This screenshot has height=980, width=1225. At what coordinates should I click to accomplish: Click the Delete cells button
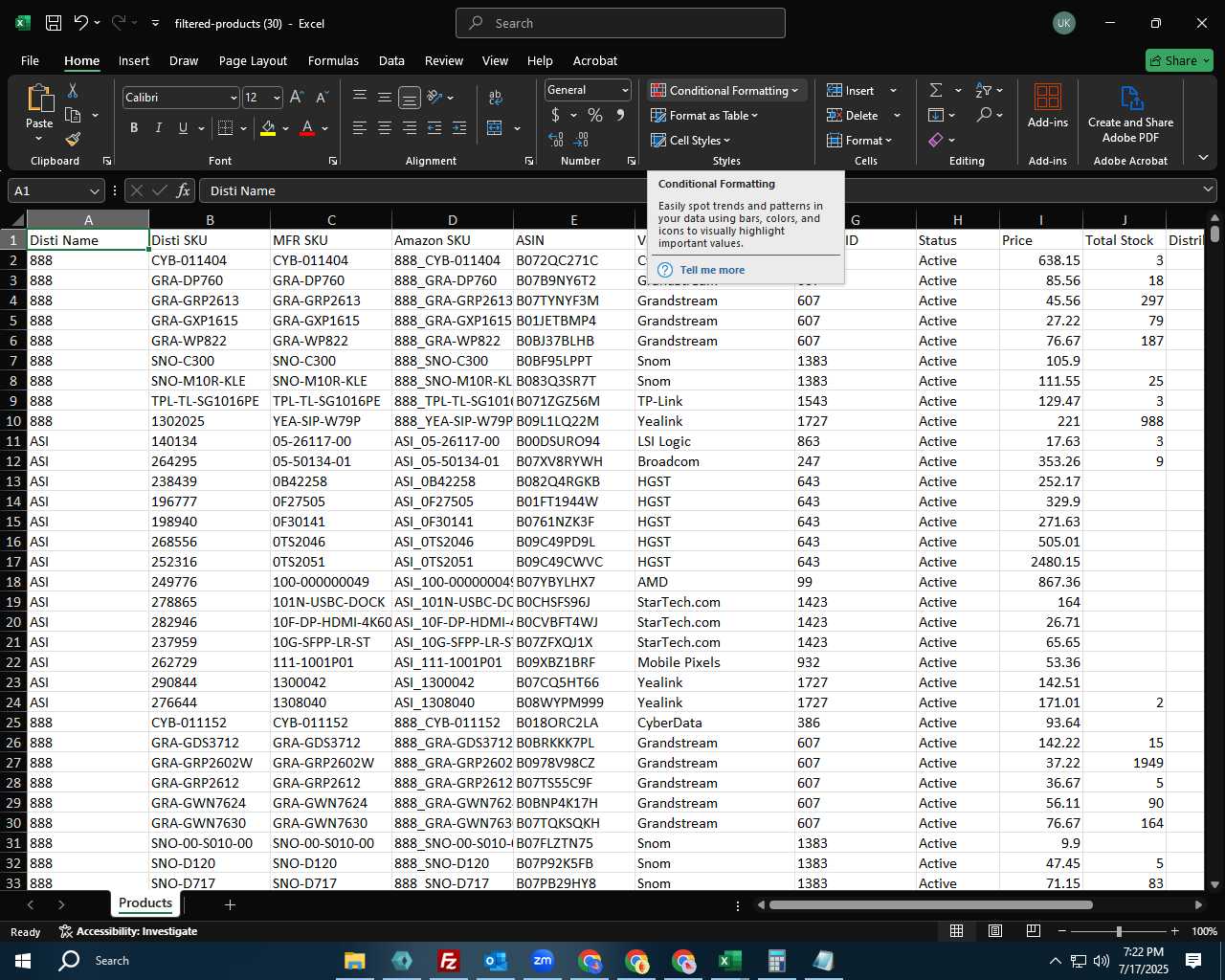pyautogui.click(x=853, y=116)
